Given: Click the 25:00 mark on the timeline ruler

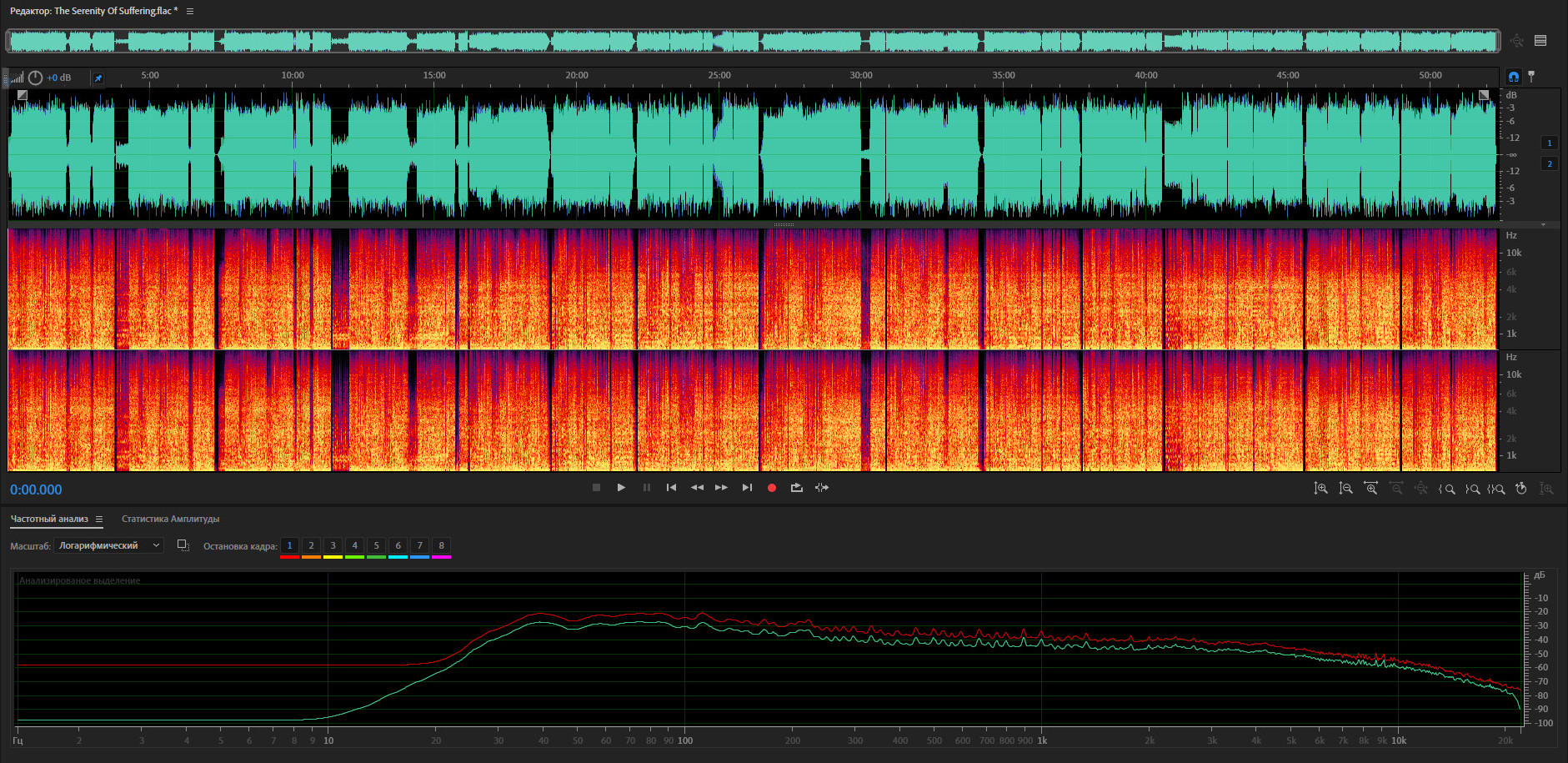Looking at the screenshot, I should (x=719, y=76).
